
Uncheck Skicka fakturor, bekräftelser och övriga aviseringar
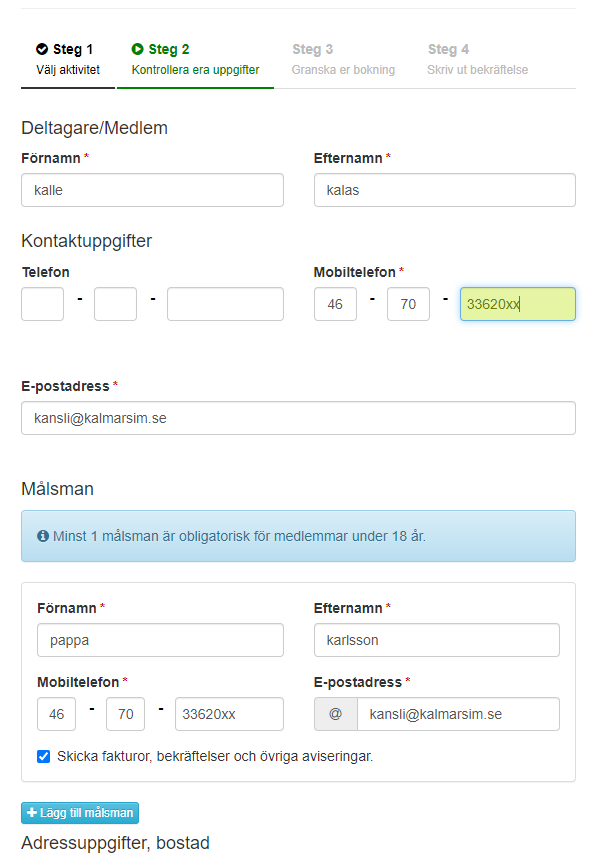(44, 757)
